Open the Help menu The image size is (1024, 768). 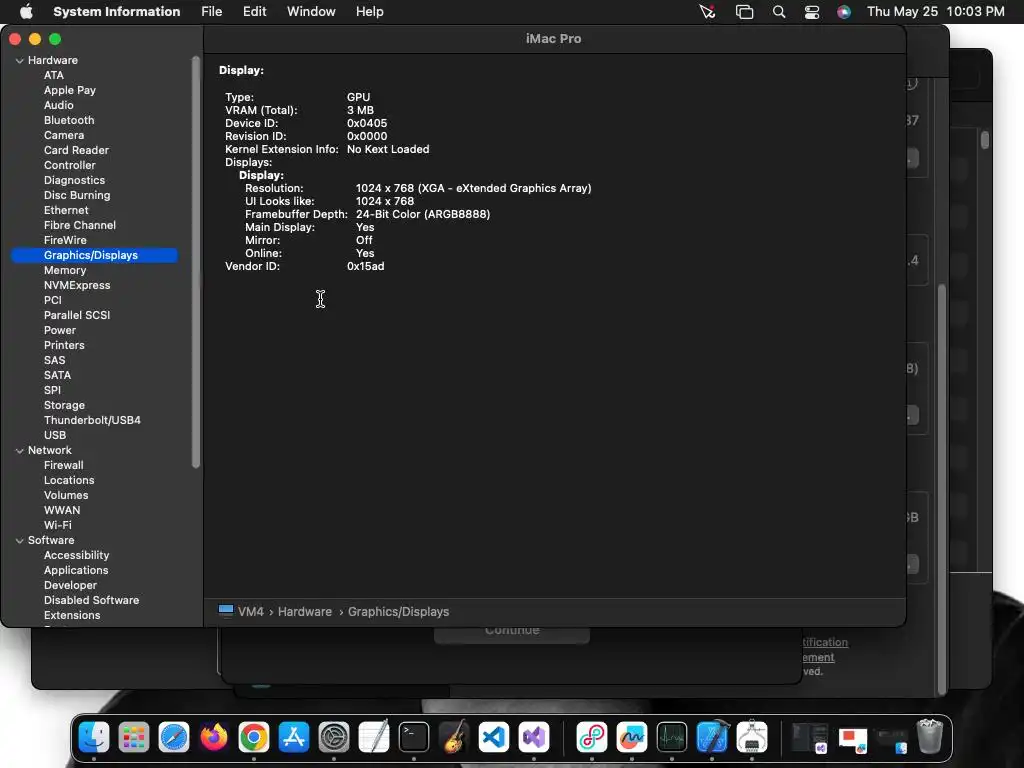[x=370, y=12]
